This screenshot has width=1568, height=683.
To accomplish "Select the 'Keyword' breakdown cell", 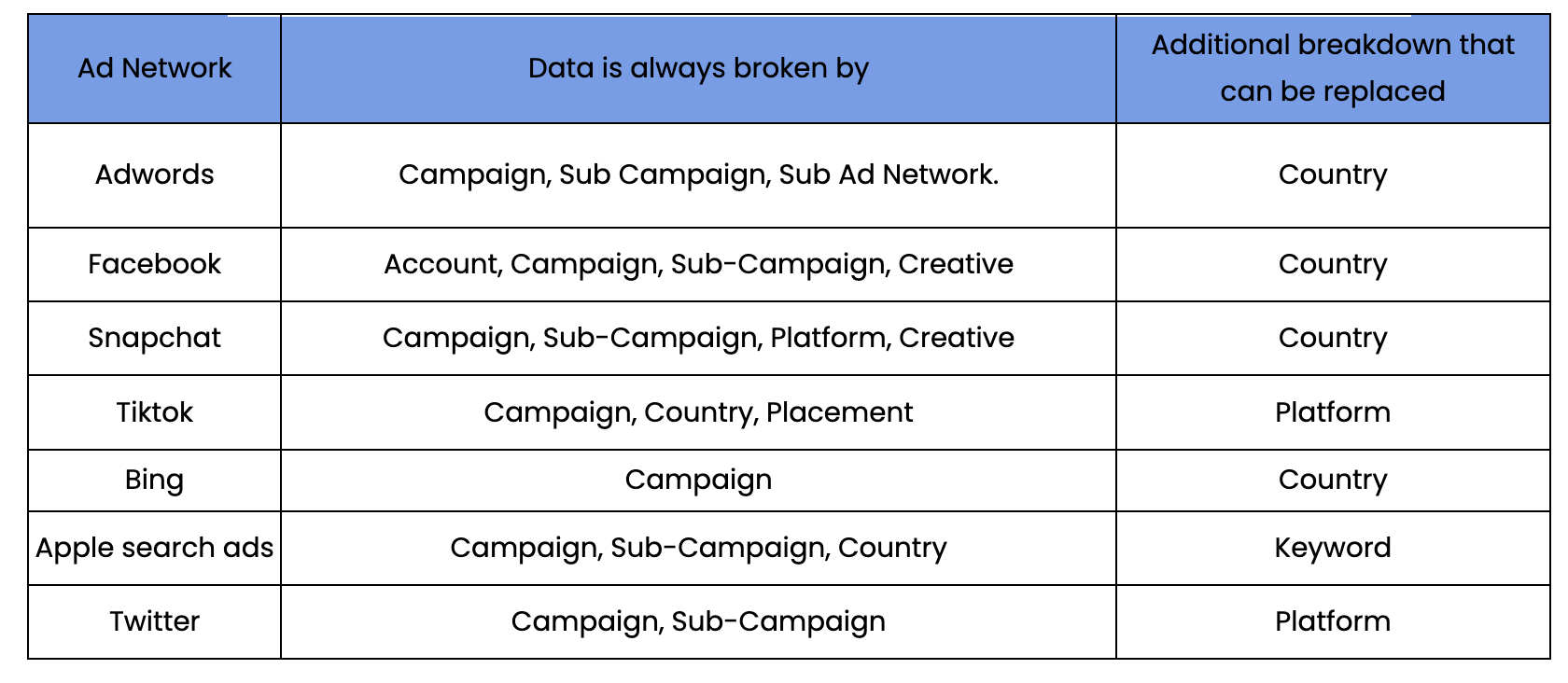I will coord(1333,548).
